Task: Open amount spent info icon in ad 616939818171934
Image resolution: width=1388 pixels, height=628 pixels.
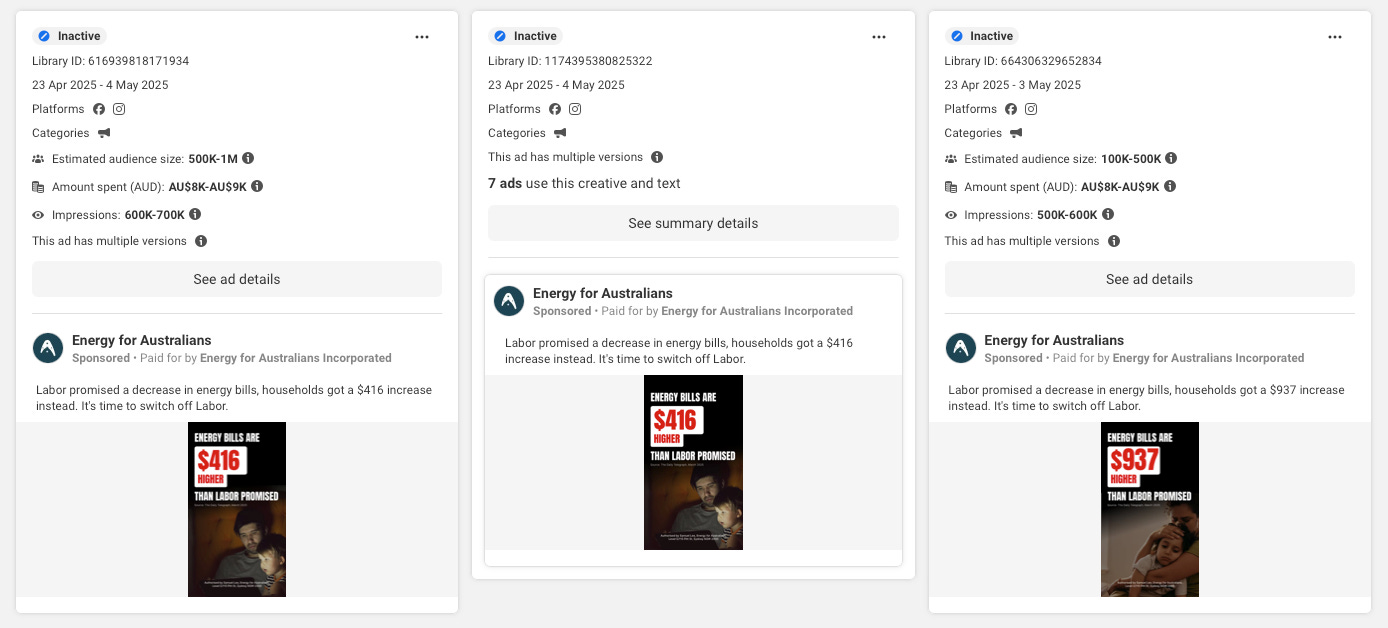Action: click(257, 186)
